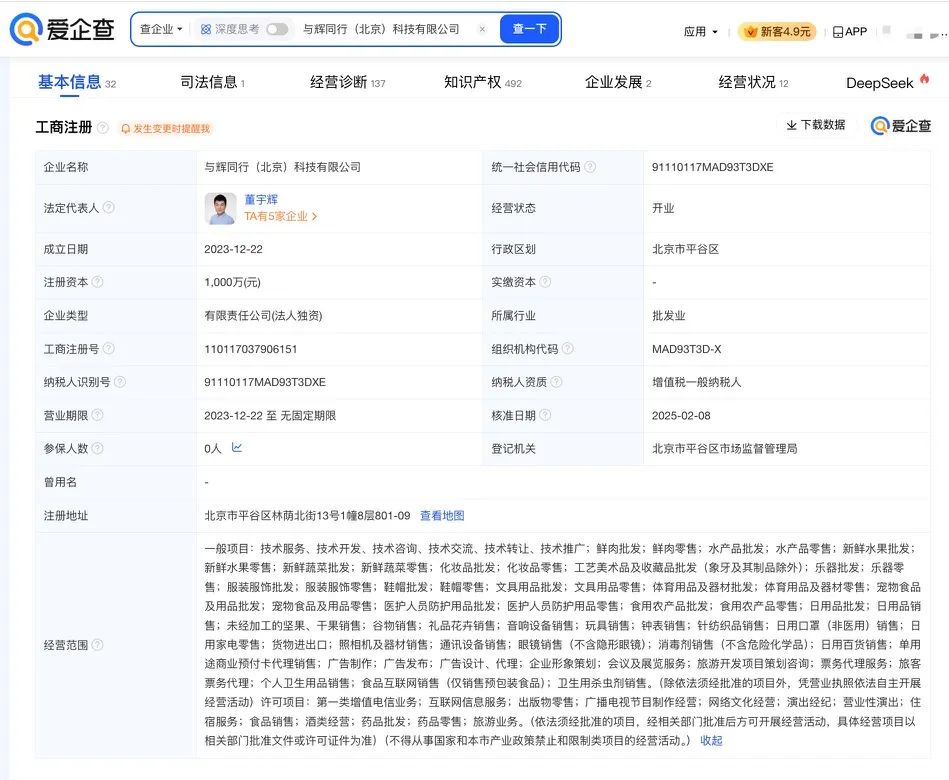Click the TA有5家企业 link
The width and height of the screenshot is (949, 780).
tap(281, 216)
